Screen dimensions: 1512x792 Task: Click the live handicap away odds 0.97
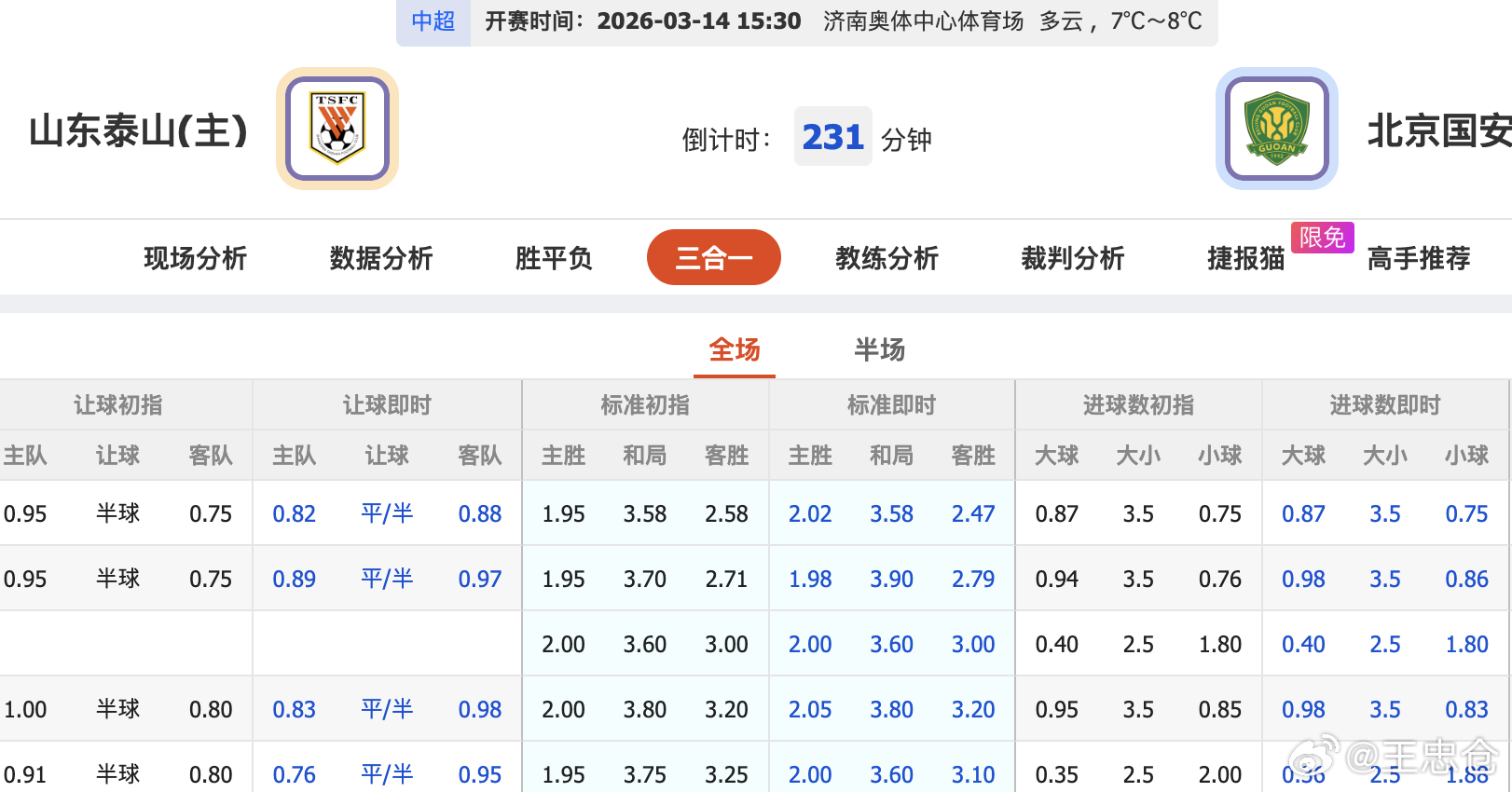(x=480, y=580)
